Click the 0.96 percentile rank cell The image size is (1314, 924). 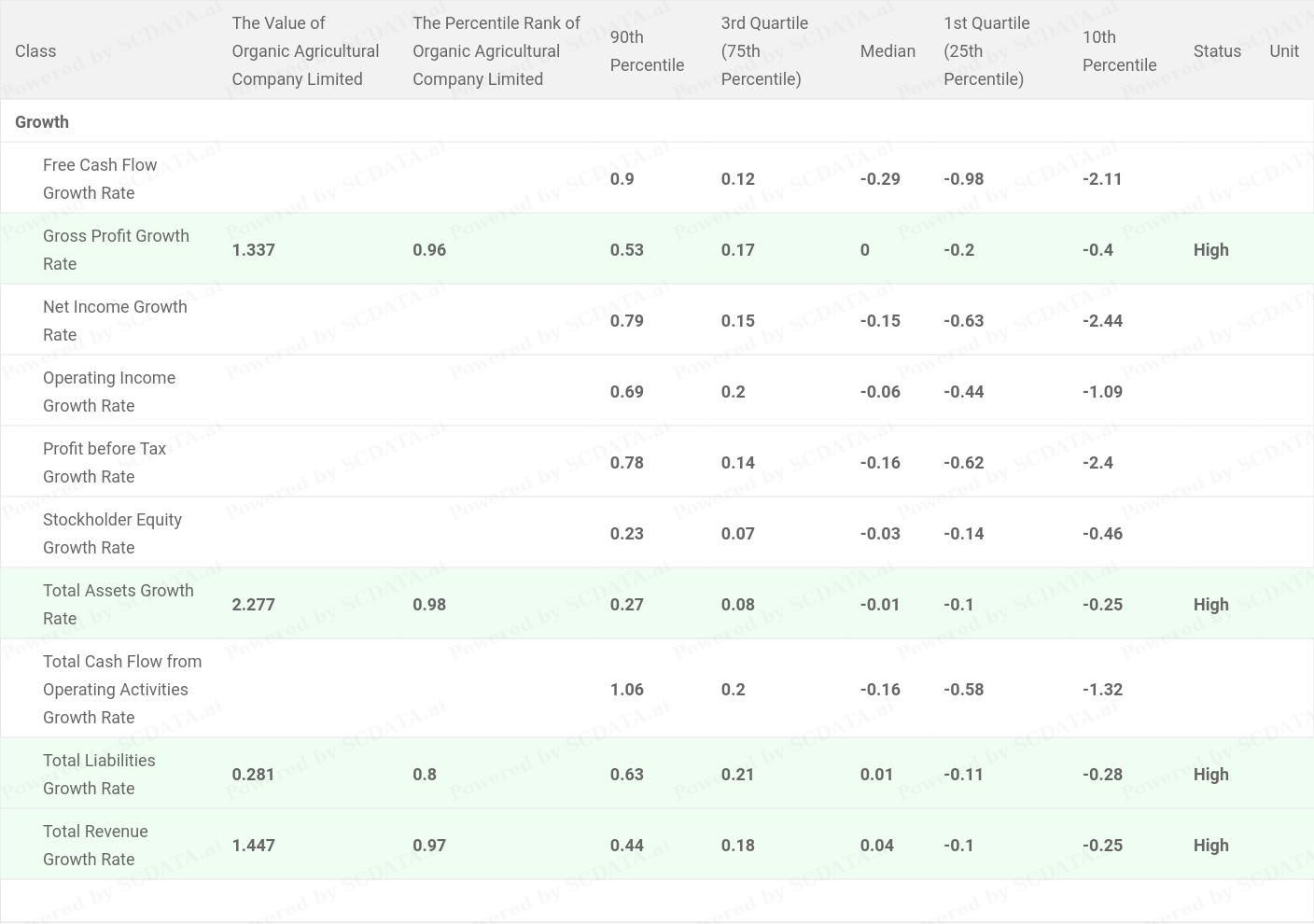[429, 250]
